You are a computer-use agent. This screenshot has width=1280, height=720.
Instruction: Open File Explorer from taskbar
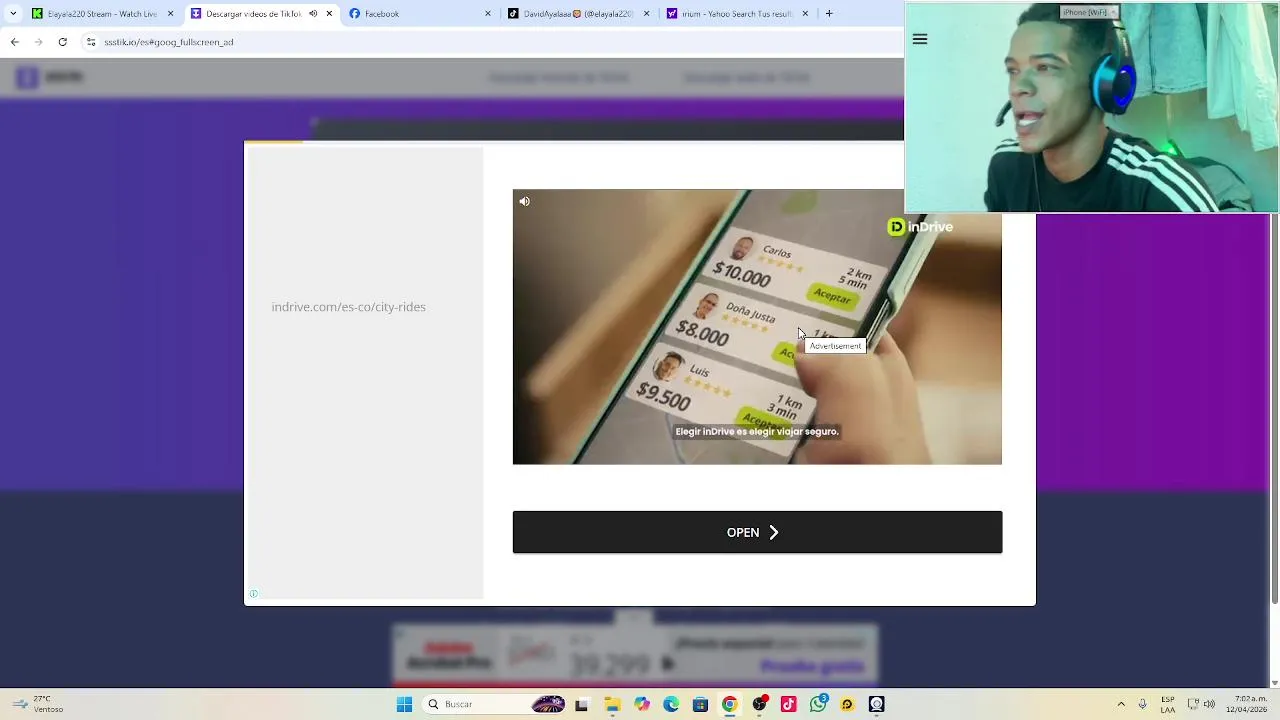(612, 704)
